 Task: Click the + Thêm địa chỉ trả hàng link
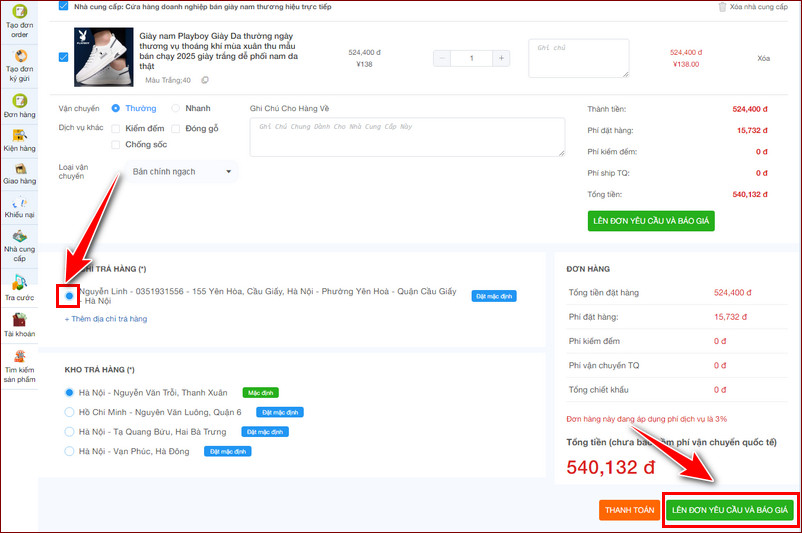[x=106, y=319]
